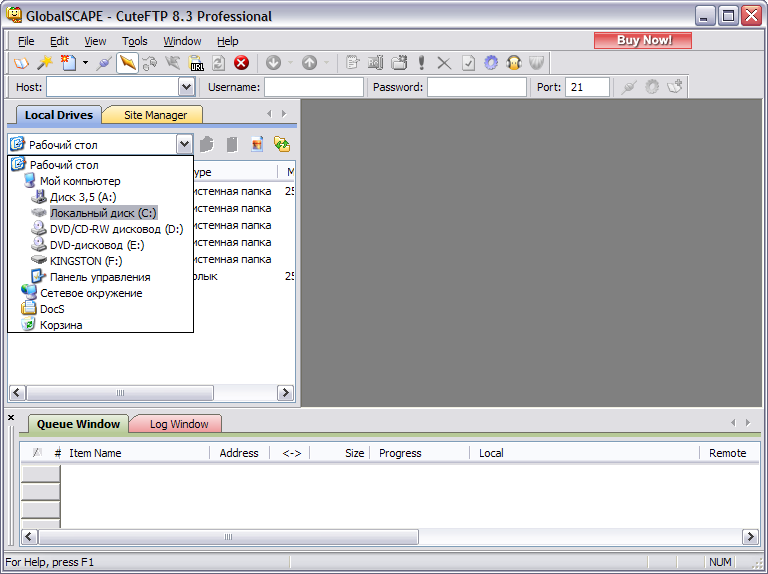Click the Rename toolbar icon
The image size is (768, 574).
(x=376, y=63)
